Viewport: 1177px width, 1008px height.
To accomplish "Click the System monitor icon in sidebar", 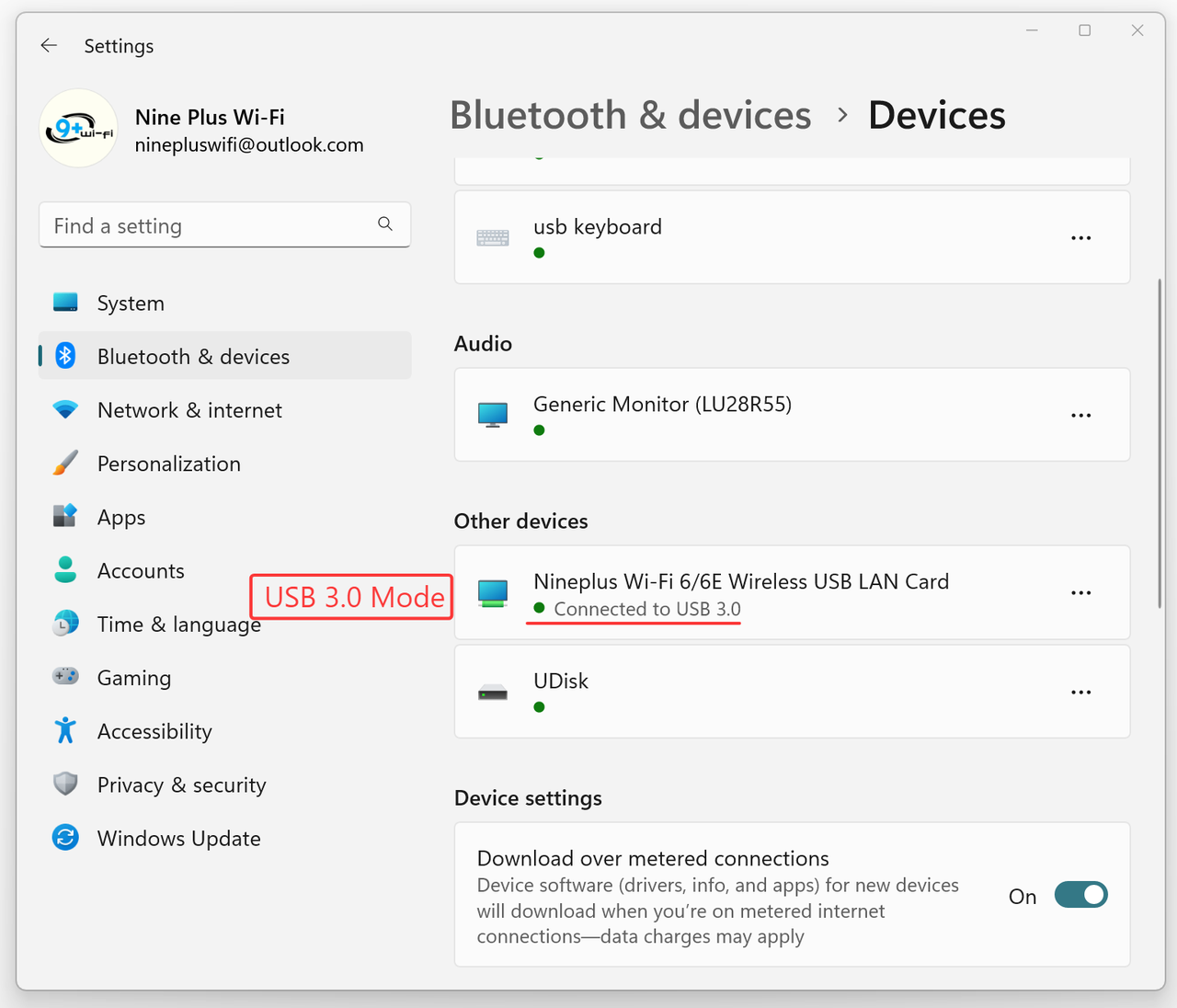I will pos(65,303).
